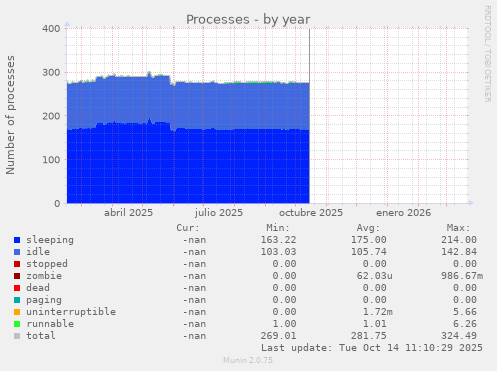Click the 'Processes - by year' title
The width and height of the screenshot is (497, 371).
(x=248, y=20)
